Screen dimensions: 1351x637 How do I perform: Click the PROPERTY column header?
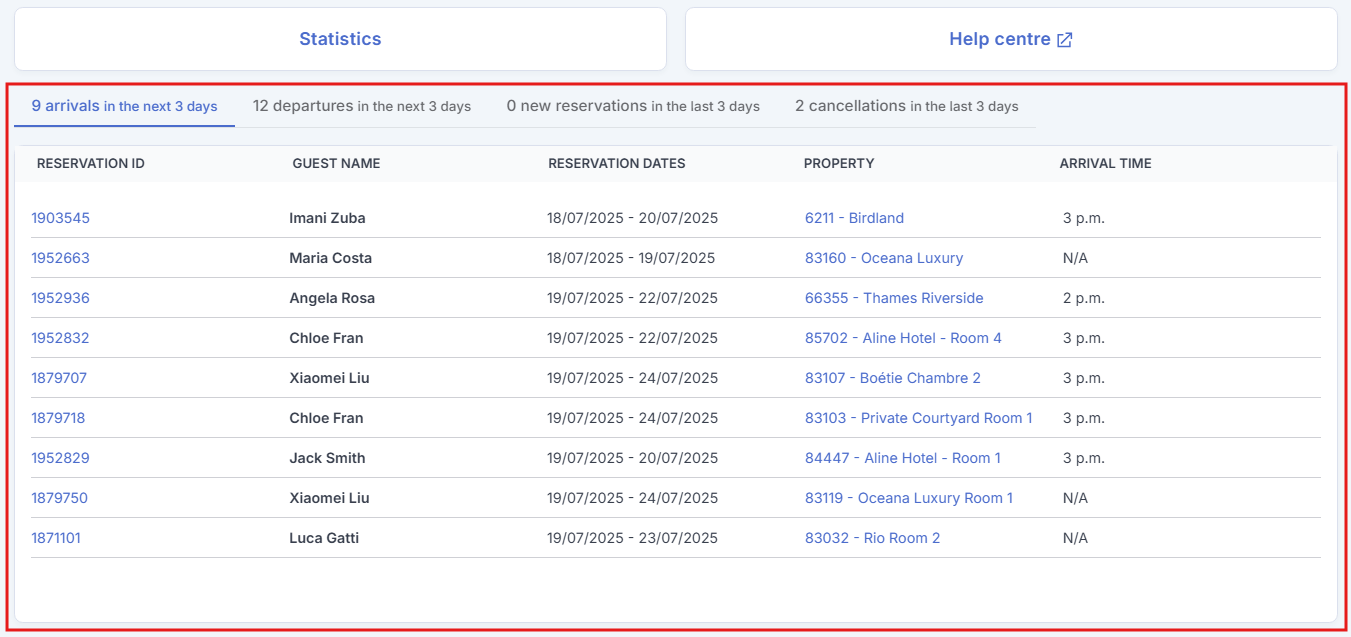click(839, 163)
